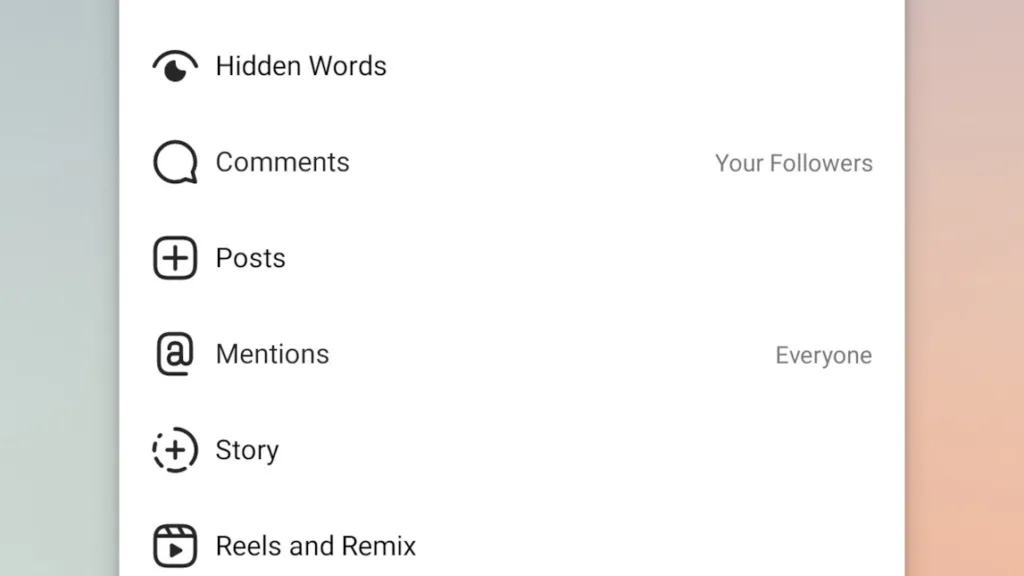This screenshot has width=1024, height=576.
Task: Open the Comments text label
Action: pyautogui.click(x=283, y=162)
